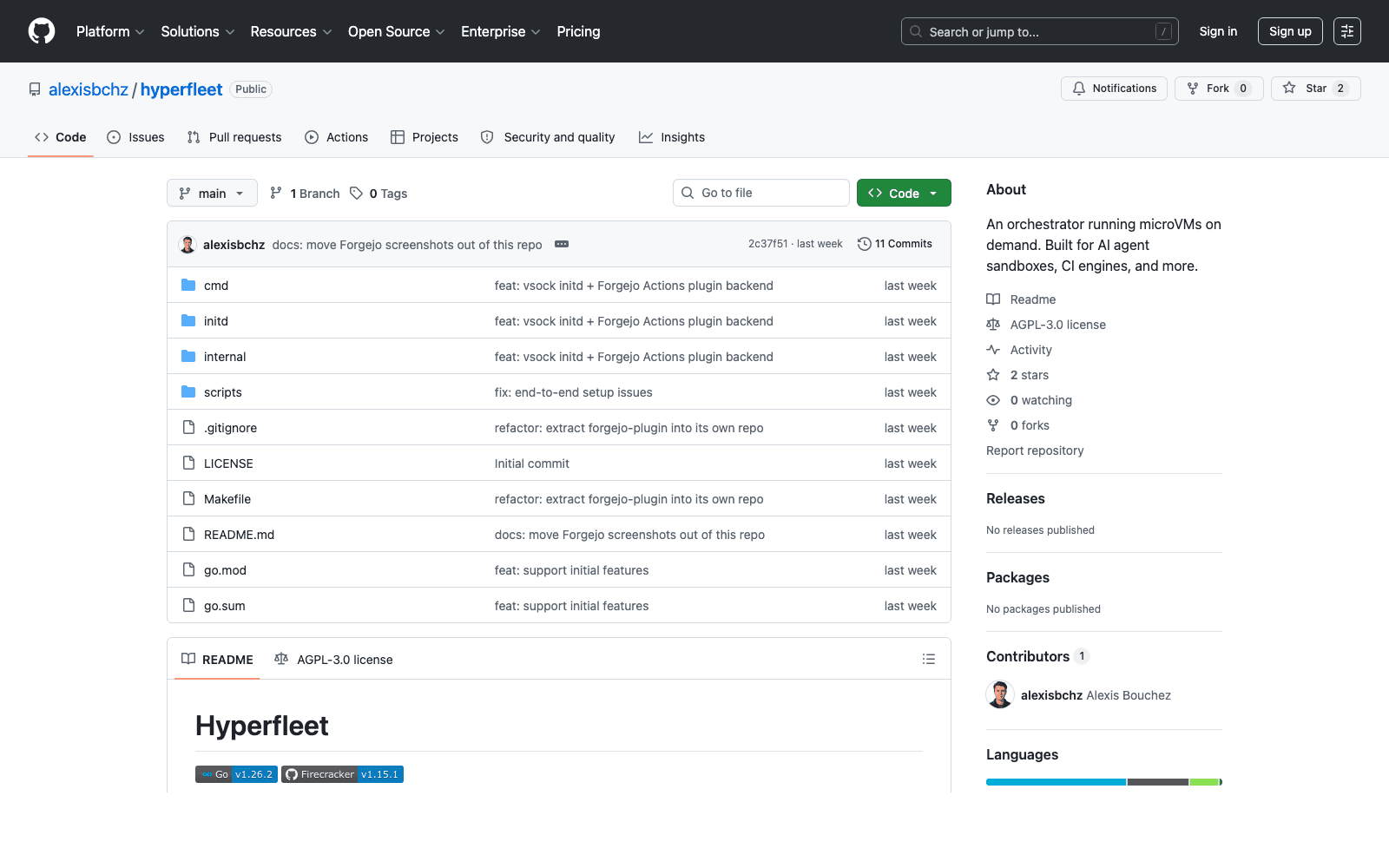Open the main branch selector dropdown
Screen dimensions: 1389x868
[212, 193]
